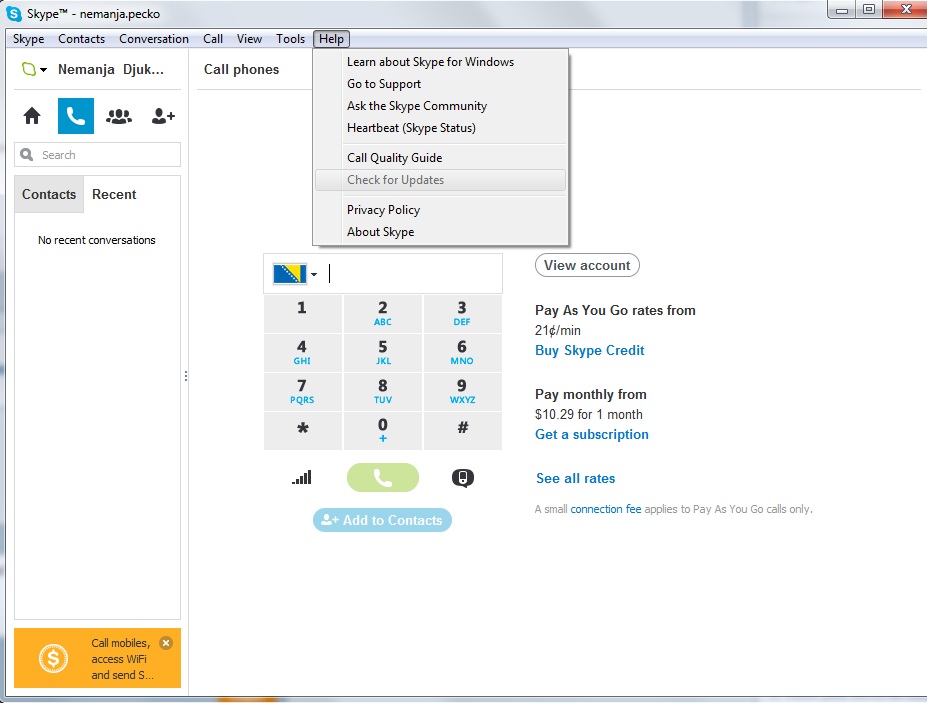927x703 pixels.
Task: Click the dollar coin promo icon
Action: [53, 658]
